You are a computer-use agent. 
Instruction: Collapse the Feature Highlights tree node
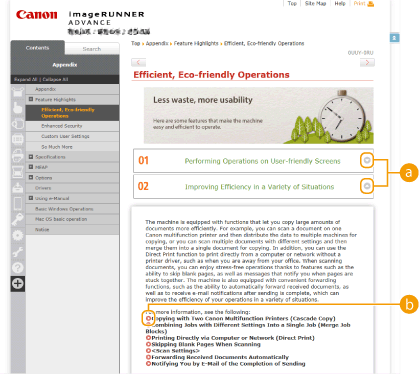tap(31, 99)
